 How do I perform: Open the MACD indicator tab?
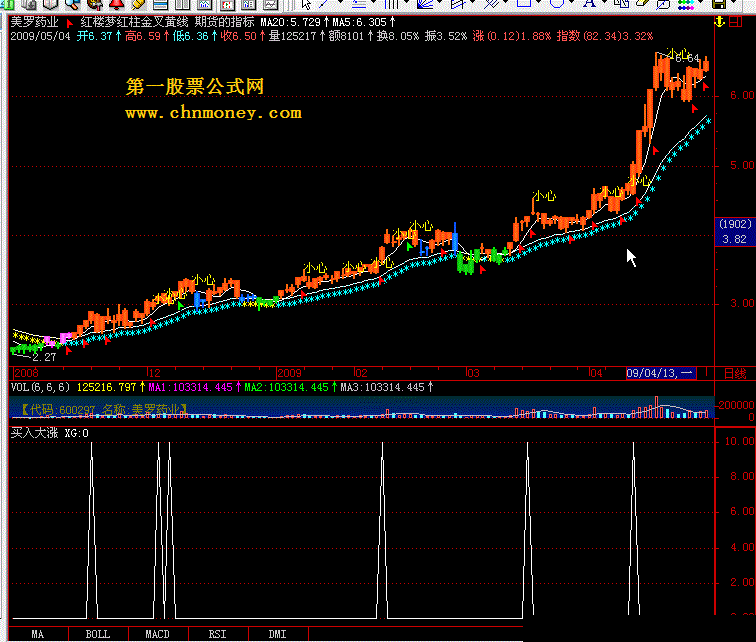(158, 634)
